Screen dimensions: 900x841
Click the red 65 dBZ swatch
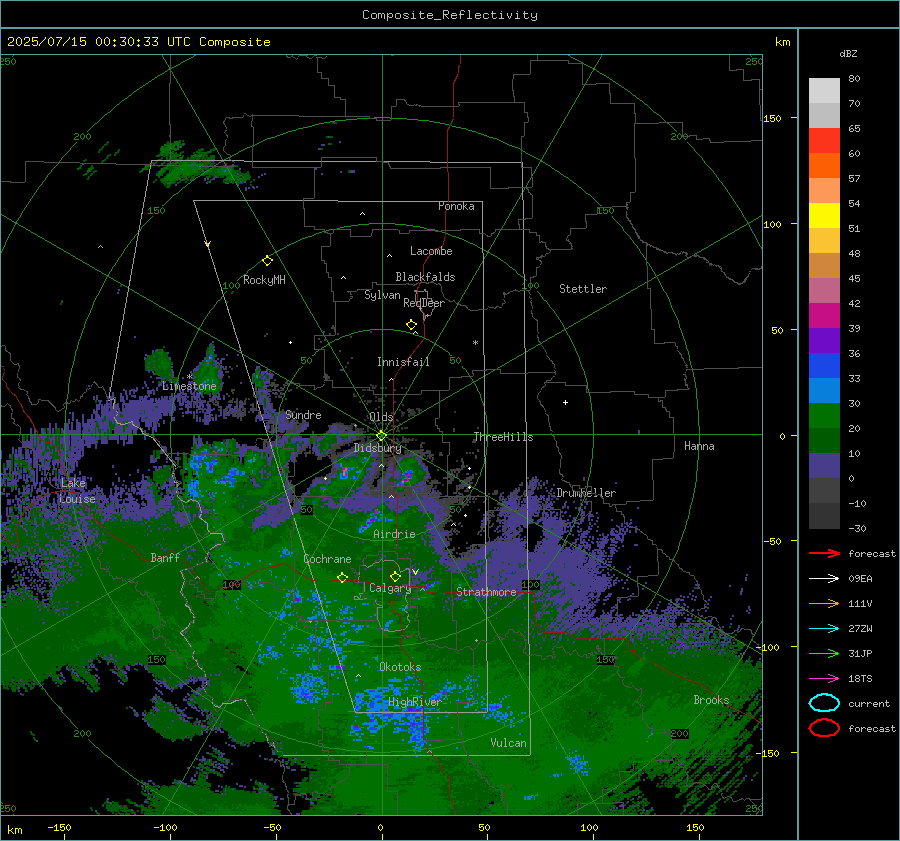(x=824, y=140)
